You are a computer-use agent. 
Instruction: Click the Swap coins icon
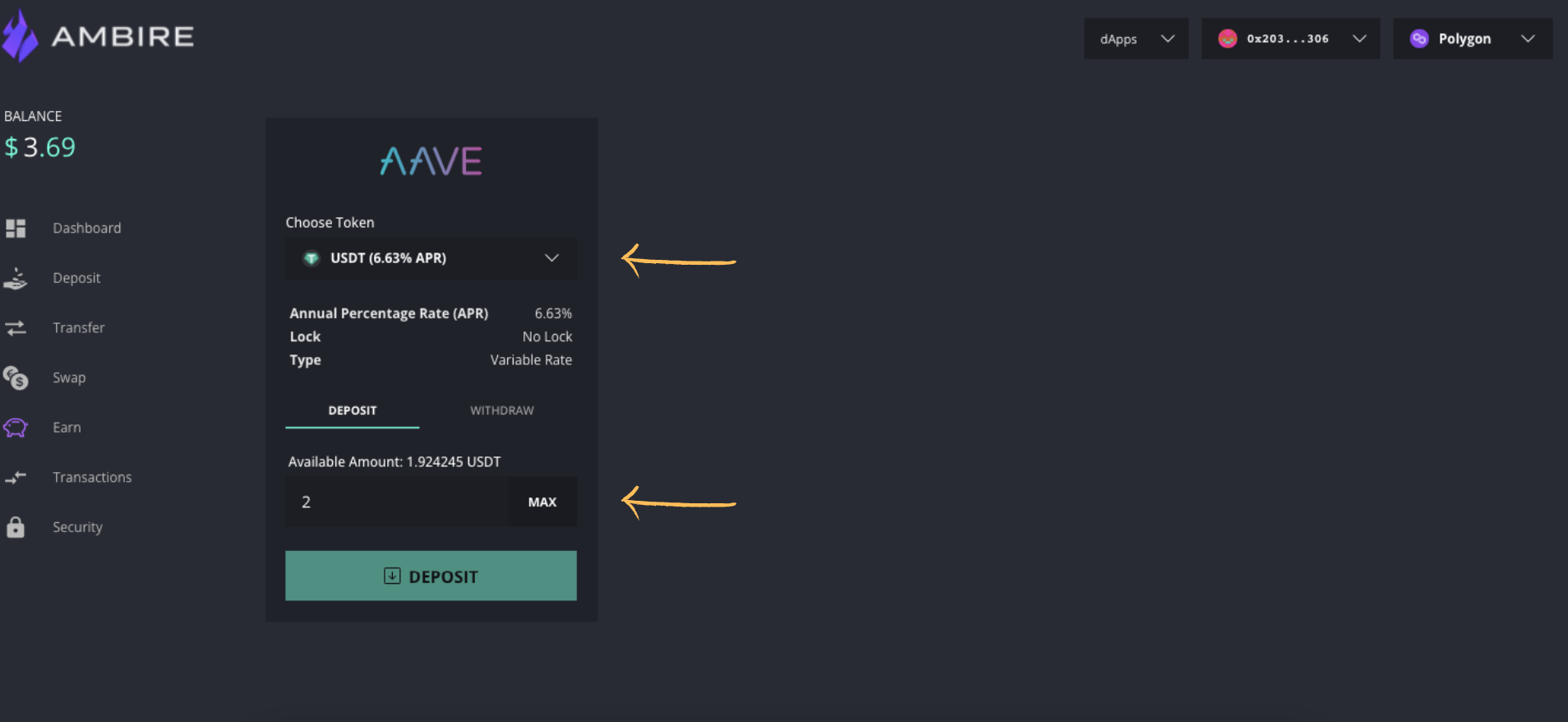[x=16, y=377]
